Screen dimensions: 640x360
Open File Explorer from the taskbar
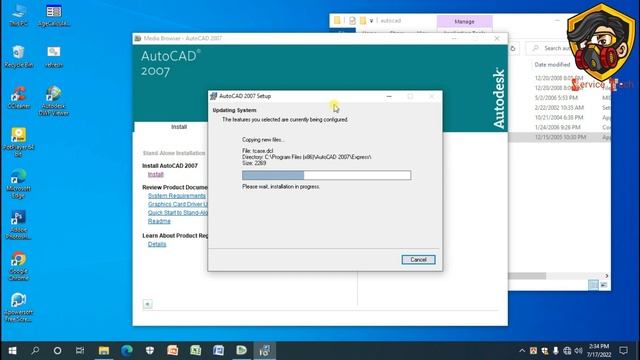click(x=104, y=351)
